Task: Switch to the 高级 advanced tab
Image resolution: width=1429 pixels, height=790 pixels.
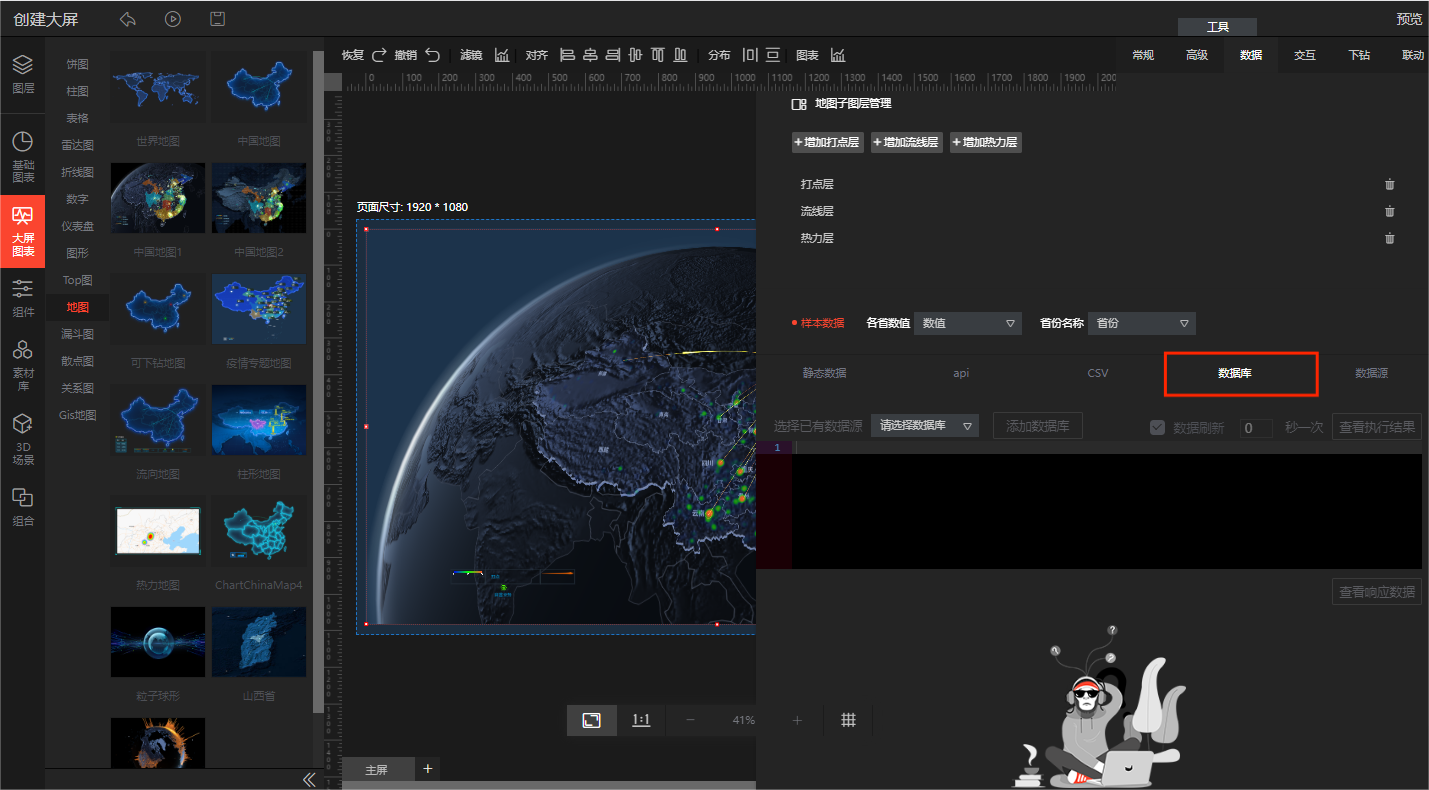Action: [x=1197, y=55]
